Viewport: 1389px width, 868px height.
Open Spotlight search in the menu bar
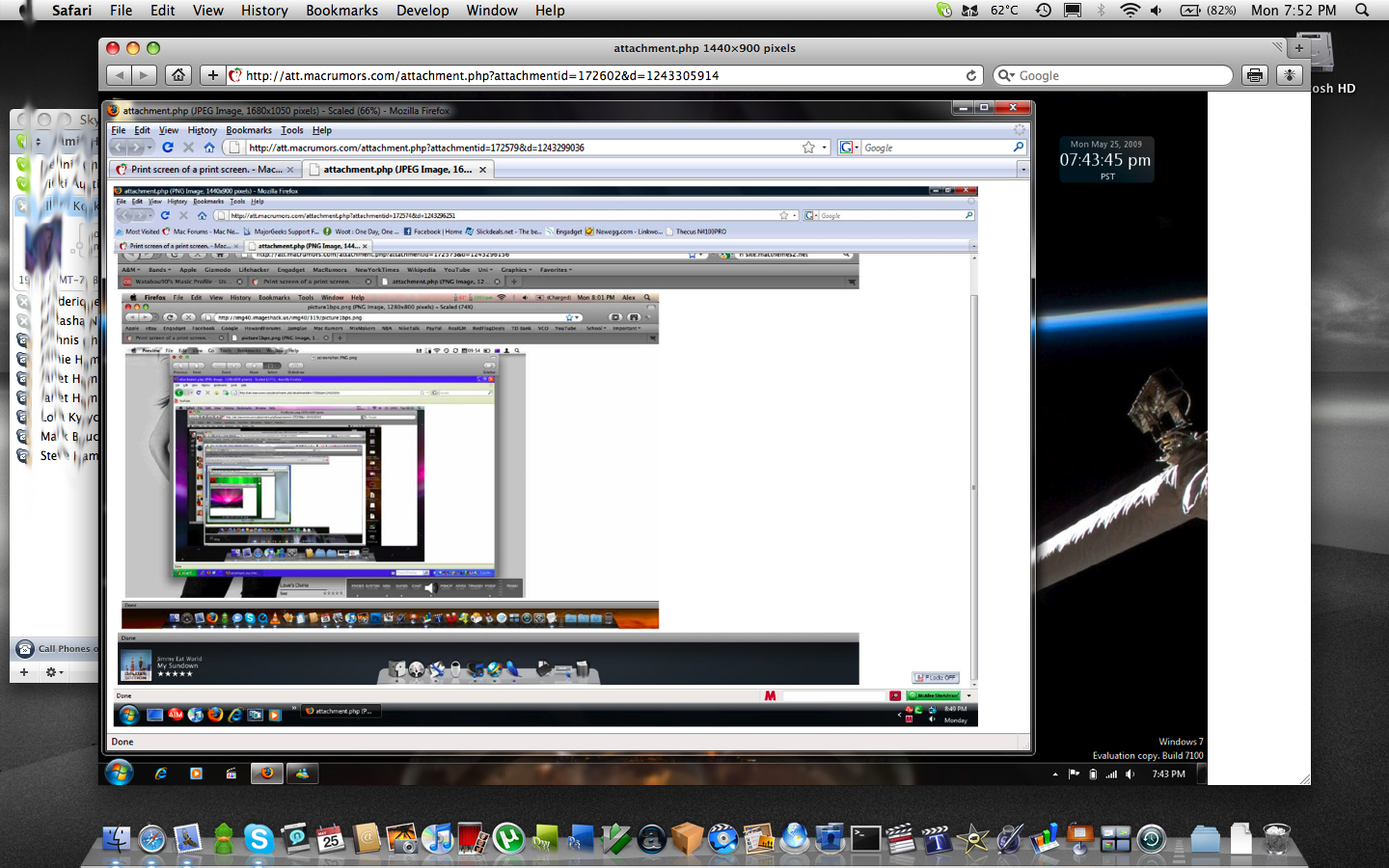1362,11
